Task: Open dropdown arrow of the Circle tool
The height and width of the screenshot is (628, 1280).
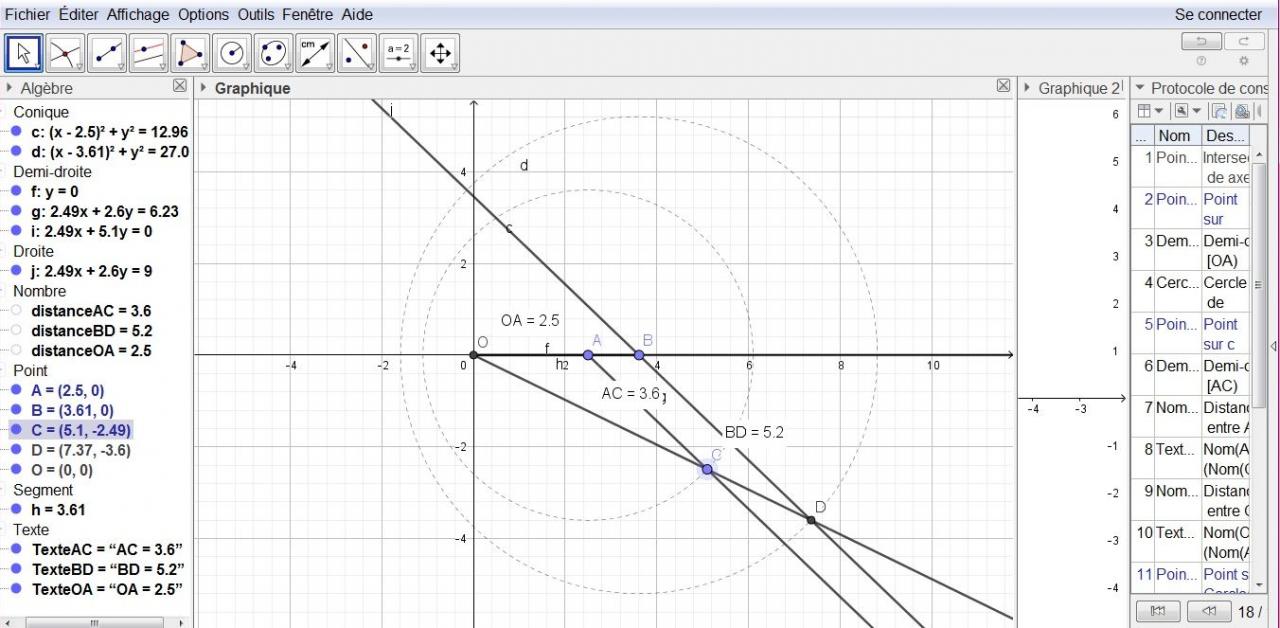Action: 245,67
